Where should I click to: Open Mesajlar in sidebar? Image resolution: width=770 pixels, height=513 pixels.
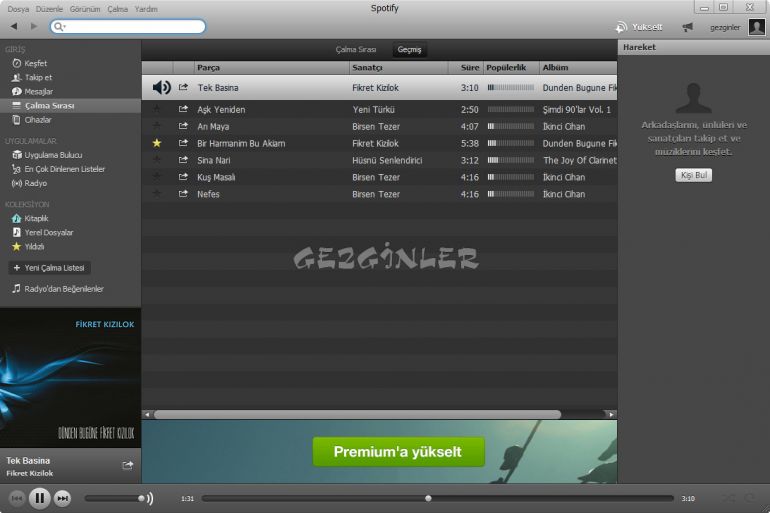[x=32, y=91]
